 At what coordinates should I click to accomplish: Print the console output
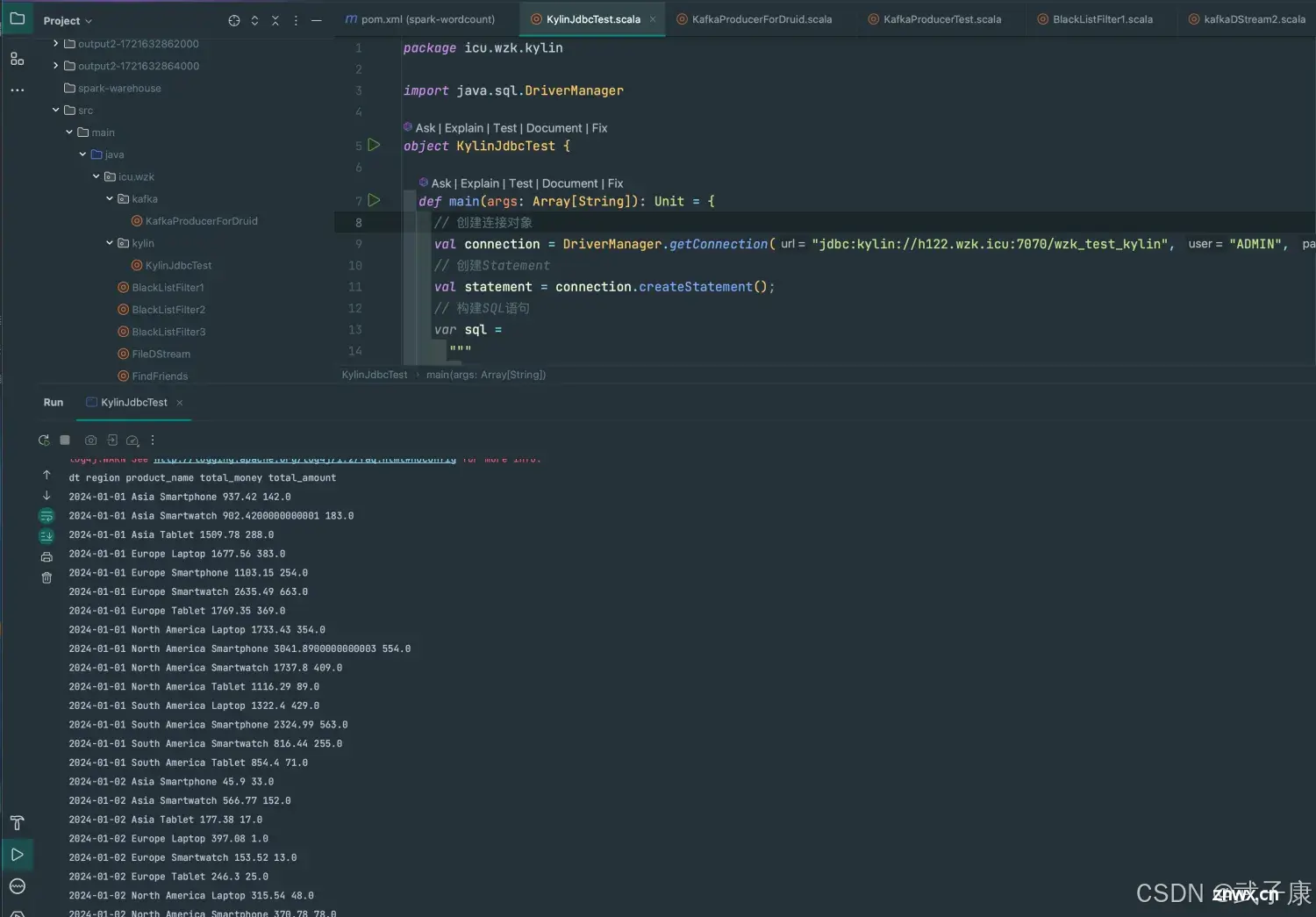(46, 557)
